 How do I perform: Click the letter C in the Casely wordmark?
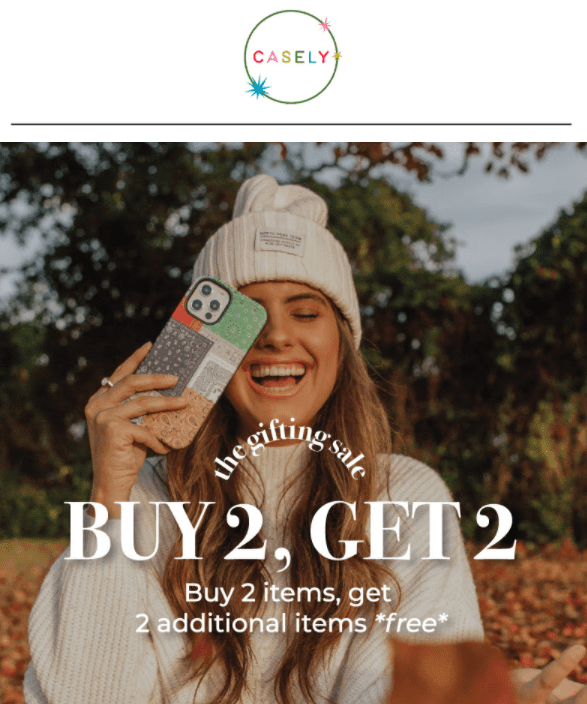click(x=258, y=57)
